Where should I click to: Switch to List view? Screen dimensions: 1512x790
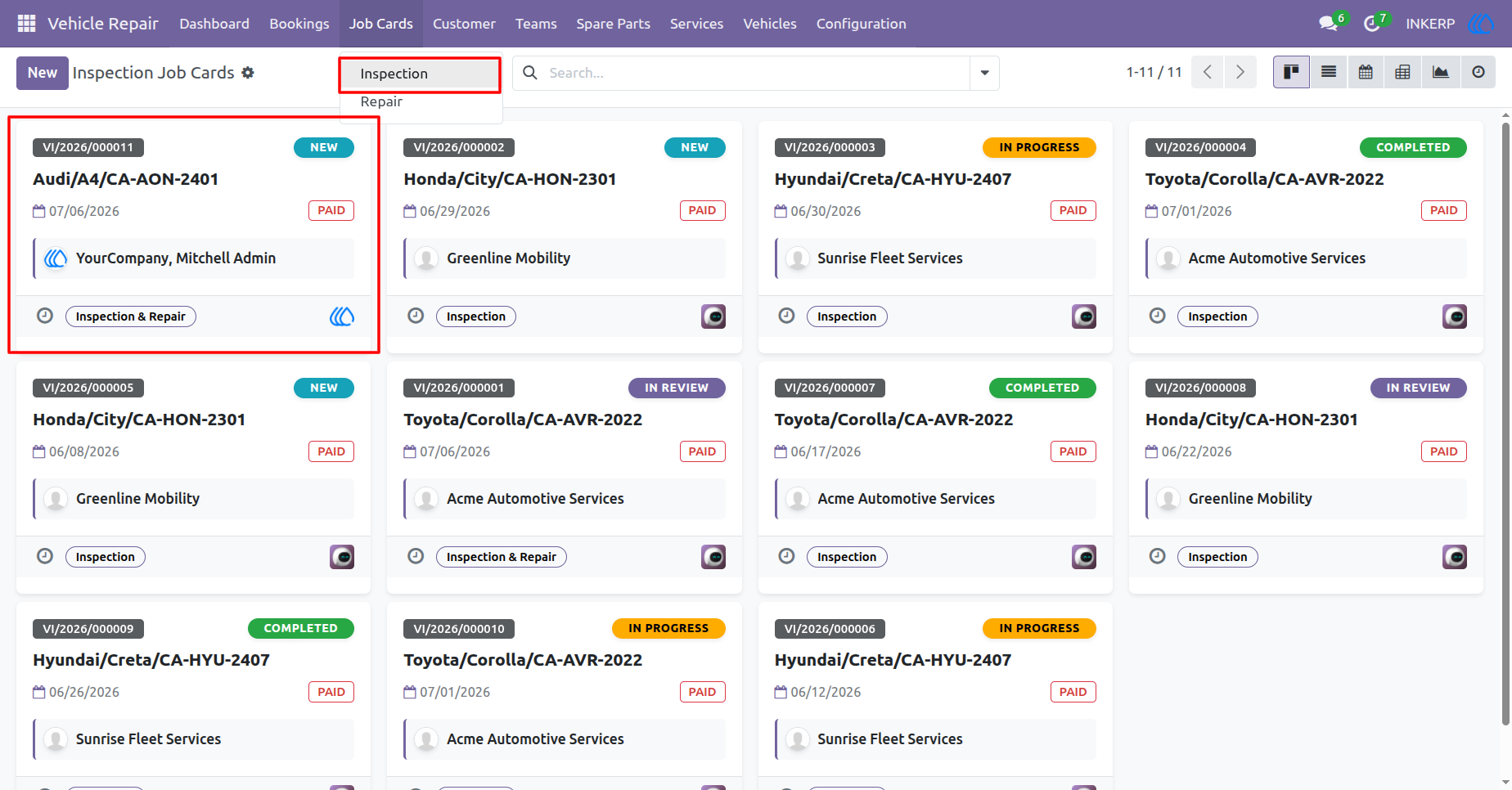coord(1329,72)
